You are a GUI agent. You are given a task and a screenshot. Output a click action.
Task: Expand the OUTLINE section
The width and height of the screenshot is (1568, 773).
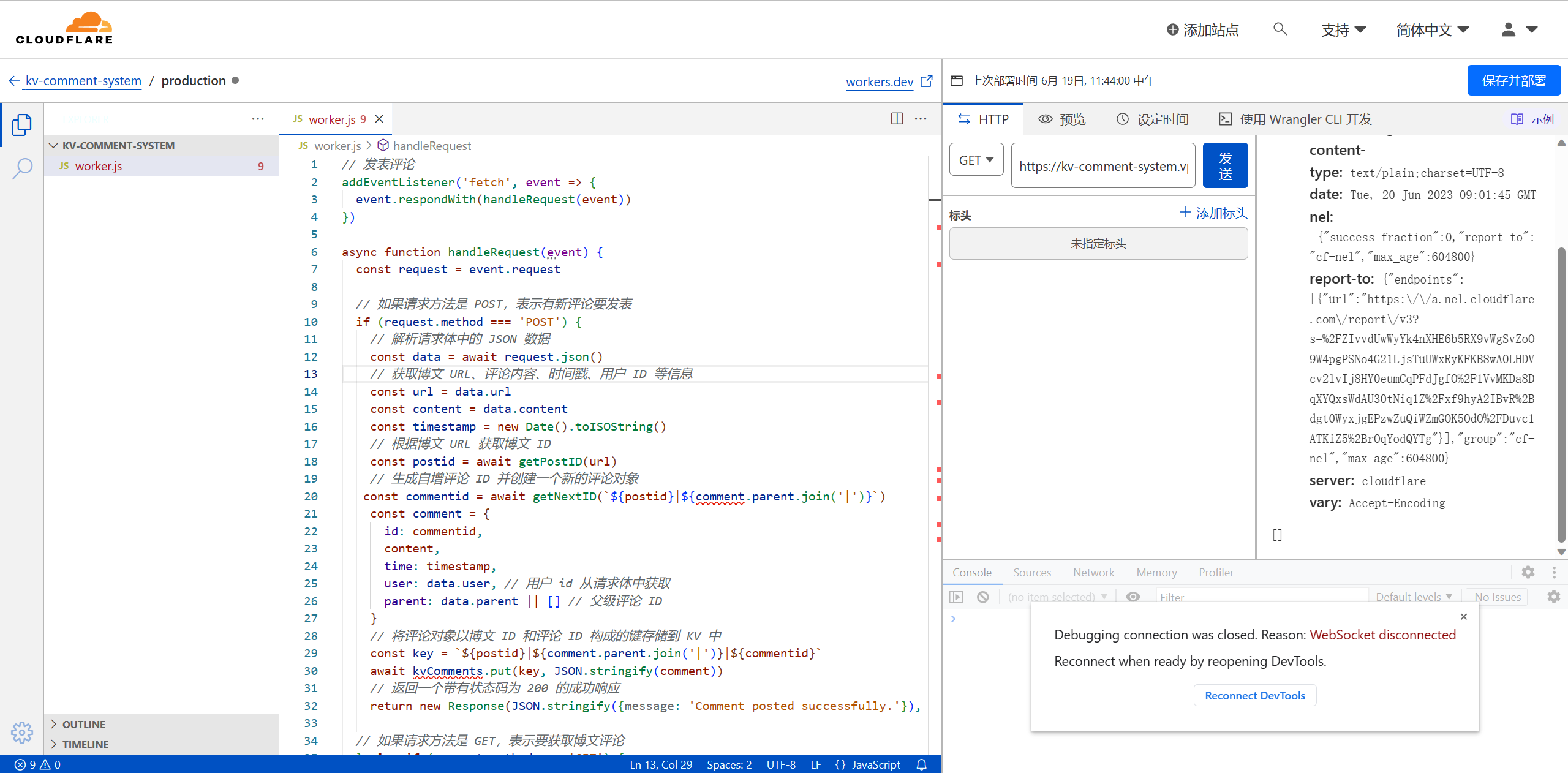pyautogui.click(x=83, y=724)
